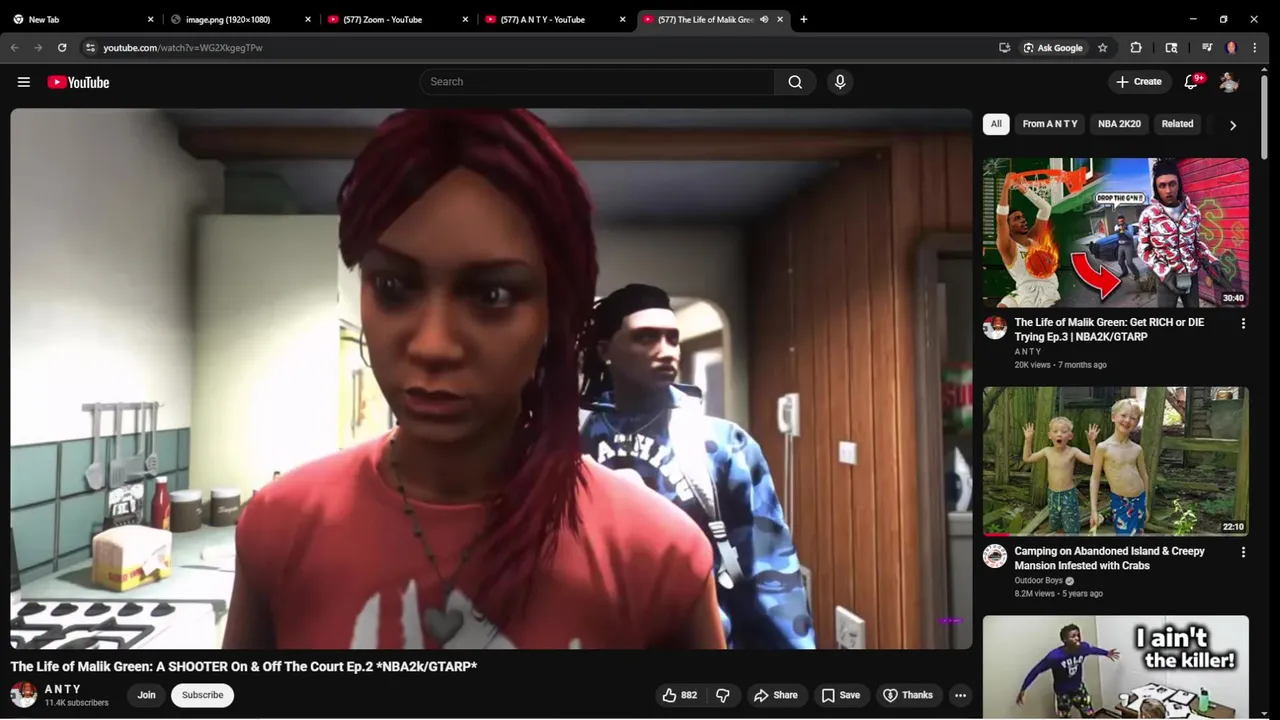Image resolution: width=1280 pixels, height=720 pixels.
Task: Click the browser forward arrow
Action: (x=38, y=47)
